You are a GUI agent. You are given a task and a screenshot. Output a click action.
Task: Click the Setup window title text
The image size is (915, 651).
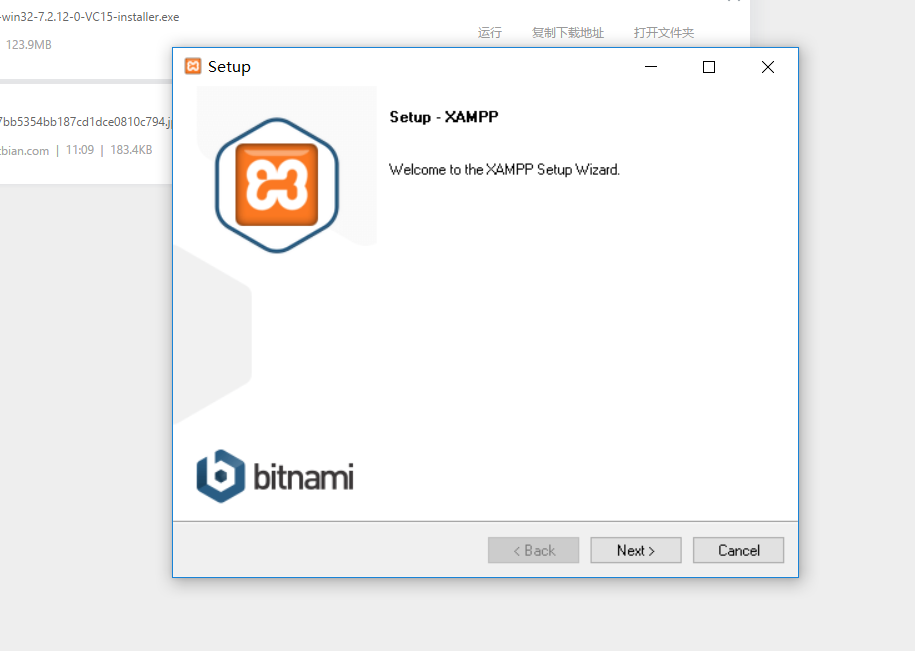coord(229,66)
